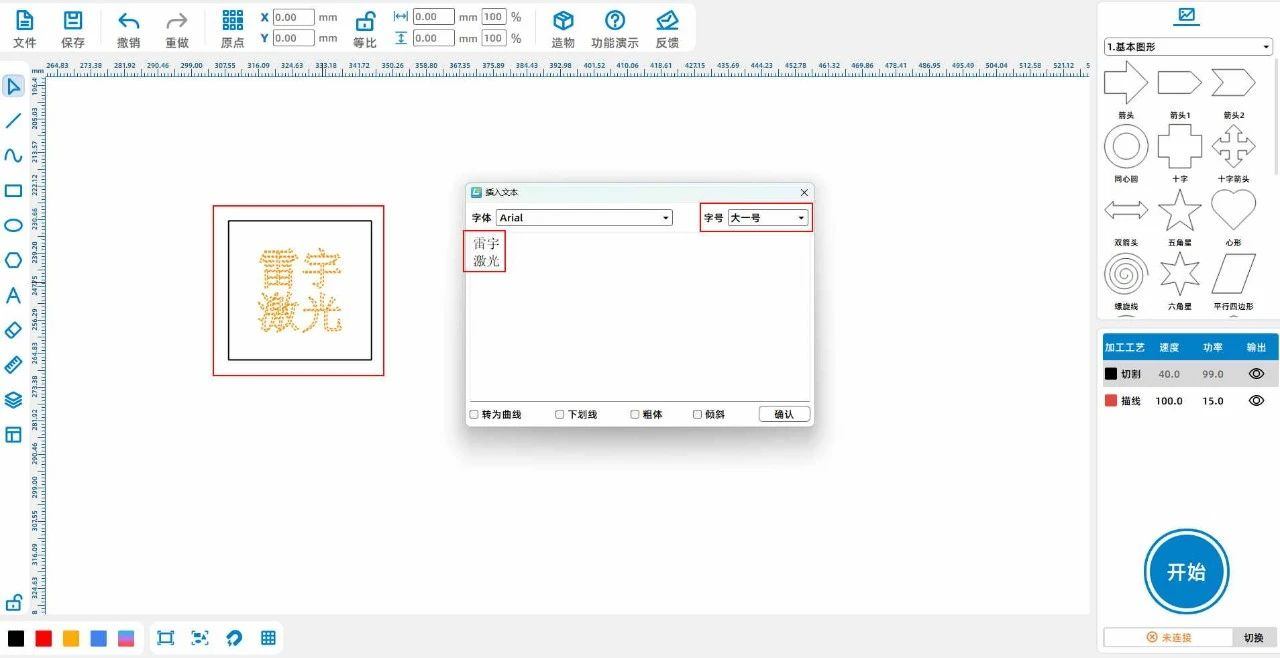Pick the red color swatch
This screenshot has height=658, width=1280.
pos(43,638)
